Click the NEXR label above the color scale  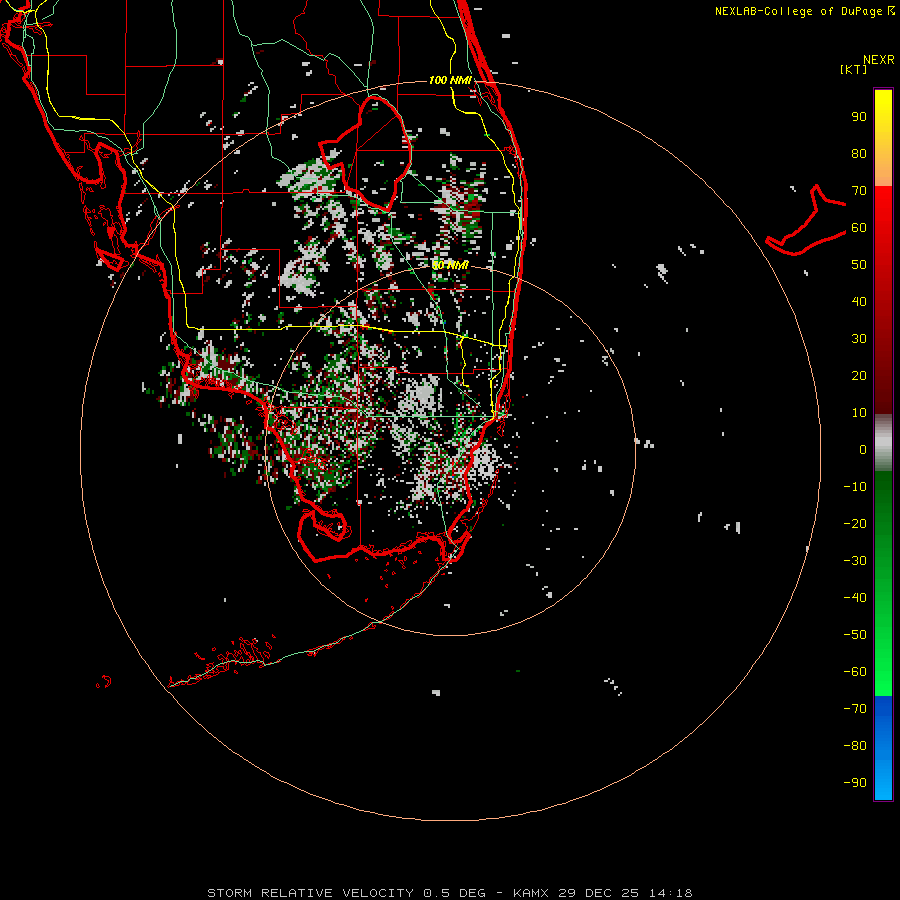click(878, 60)
